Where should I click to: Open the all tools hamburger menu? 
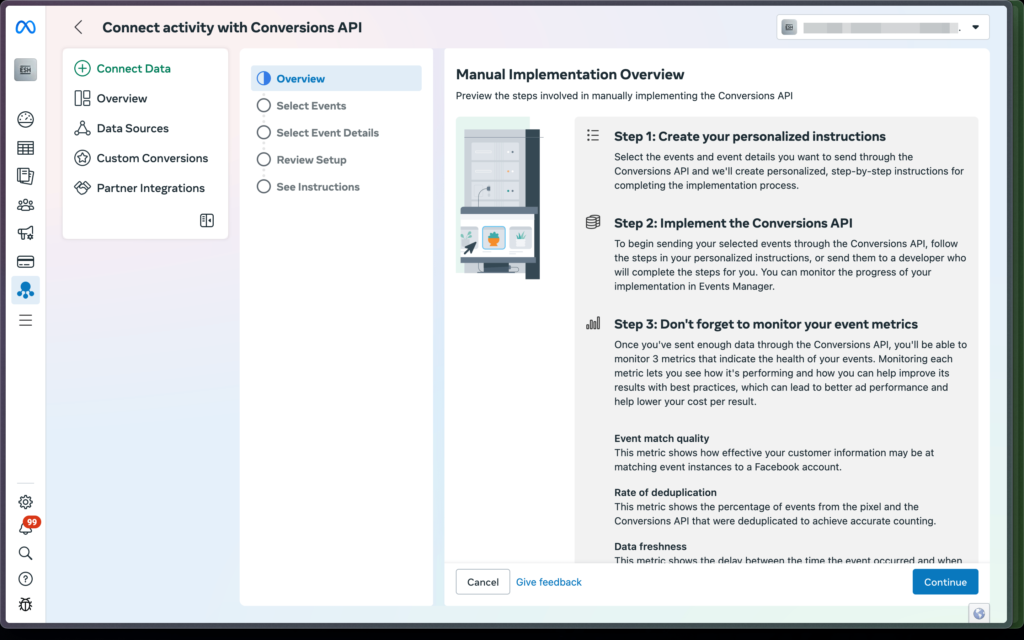[x=25, y=320]
